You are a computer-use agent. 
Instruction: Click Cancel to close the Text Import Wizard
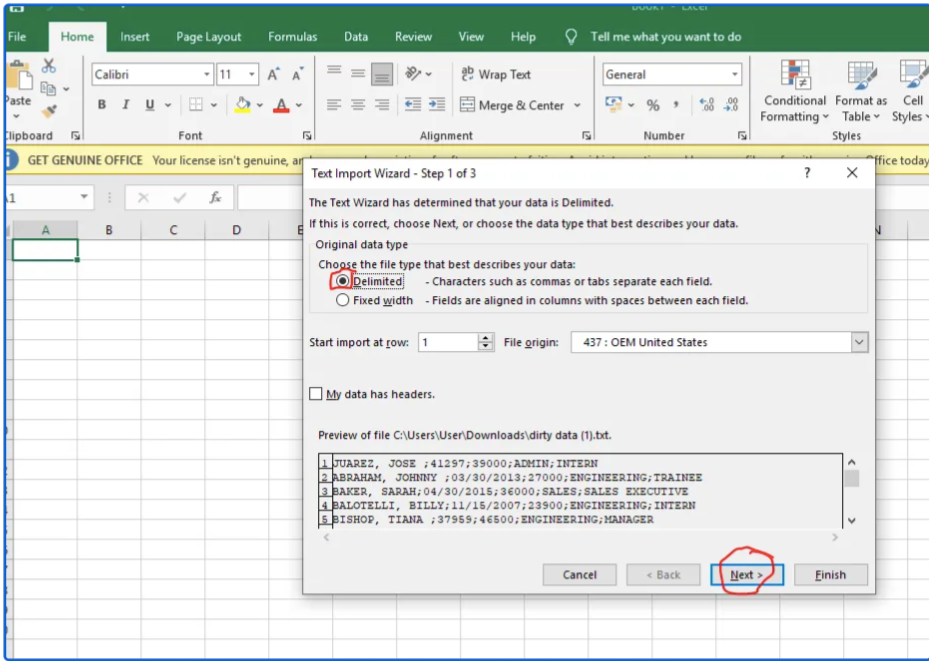tap(580, 574)
